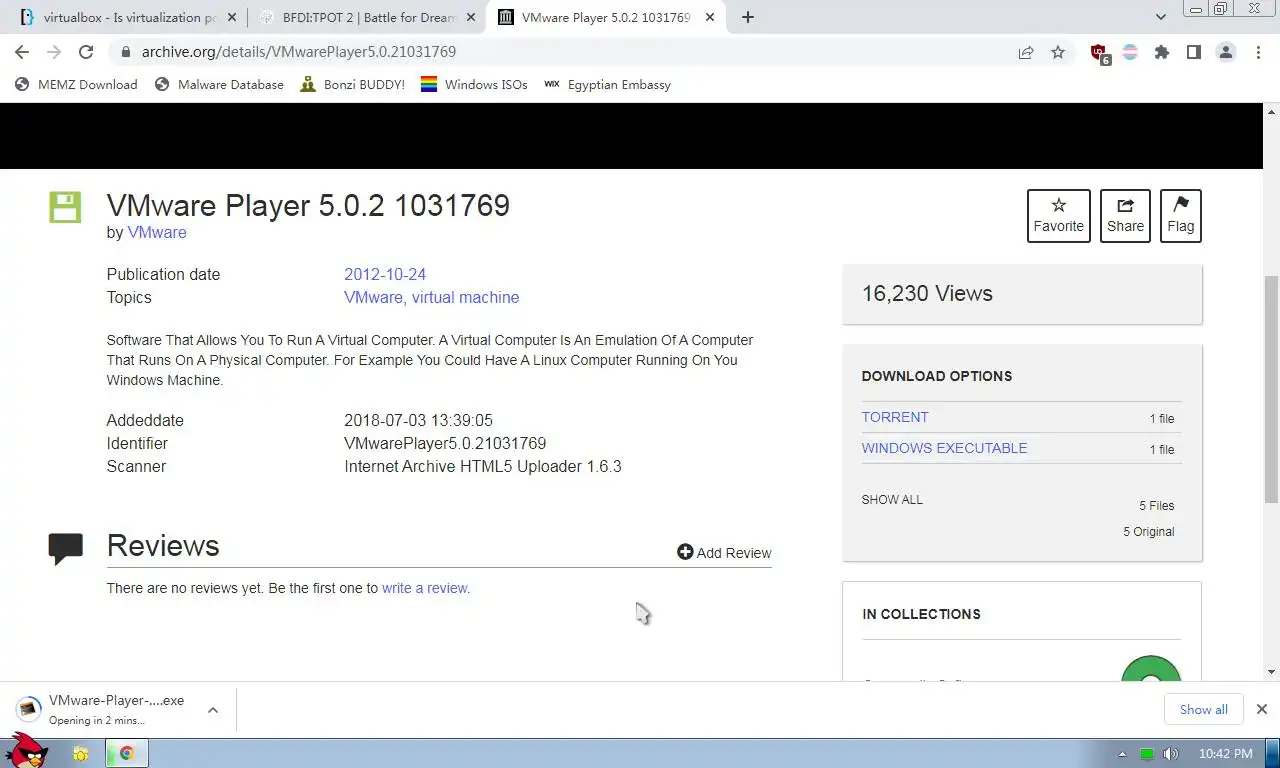Click the page vertical scrollbar
The image size is (1280, 768).
tap(1271, 389)
